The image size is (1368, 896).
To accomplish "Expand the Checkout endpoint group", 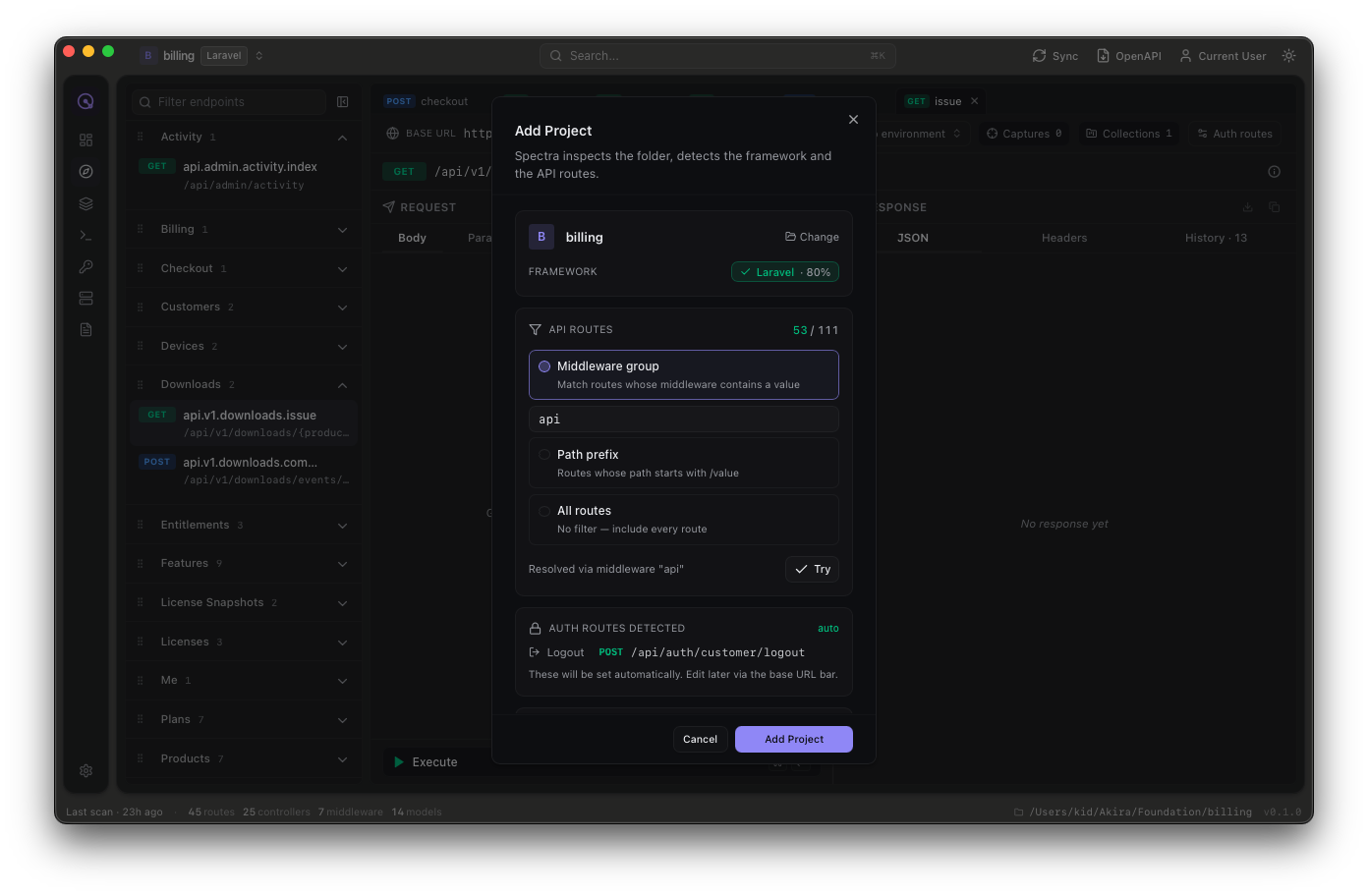I will 342,269.
